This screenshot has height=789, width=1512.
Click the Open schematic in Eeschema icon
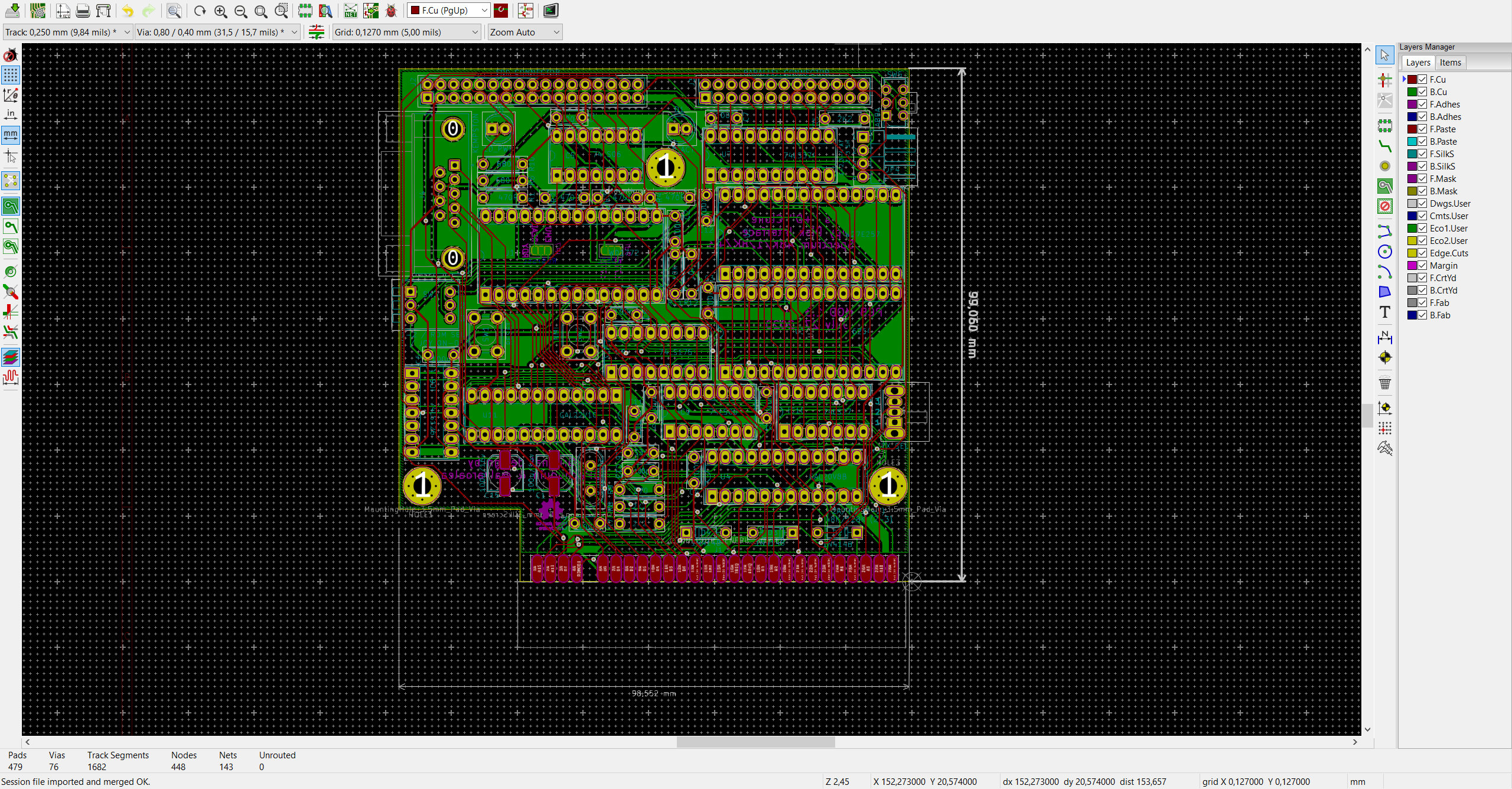tap(525, 11)
